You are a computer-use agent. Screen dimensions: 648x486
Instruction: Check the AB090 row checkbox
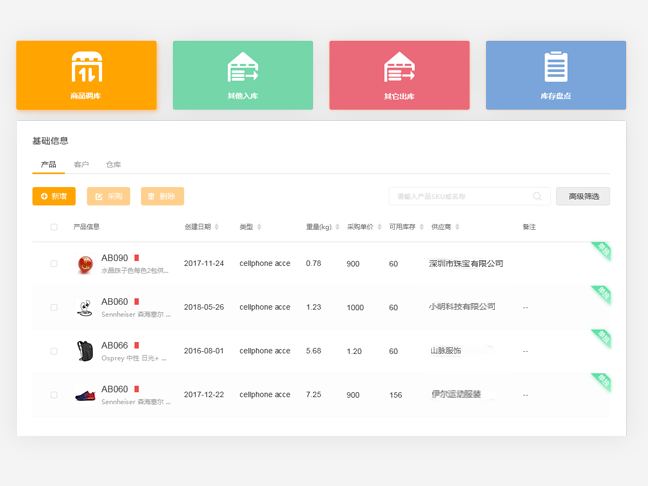54,264
